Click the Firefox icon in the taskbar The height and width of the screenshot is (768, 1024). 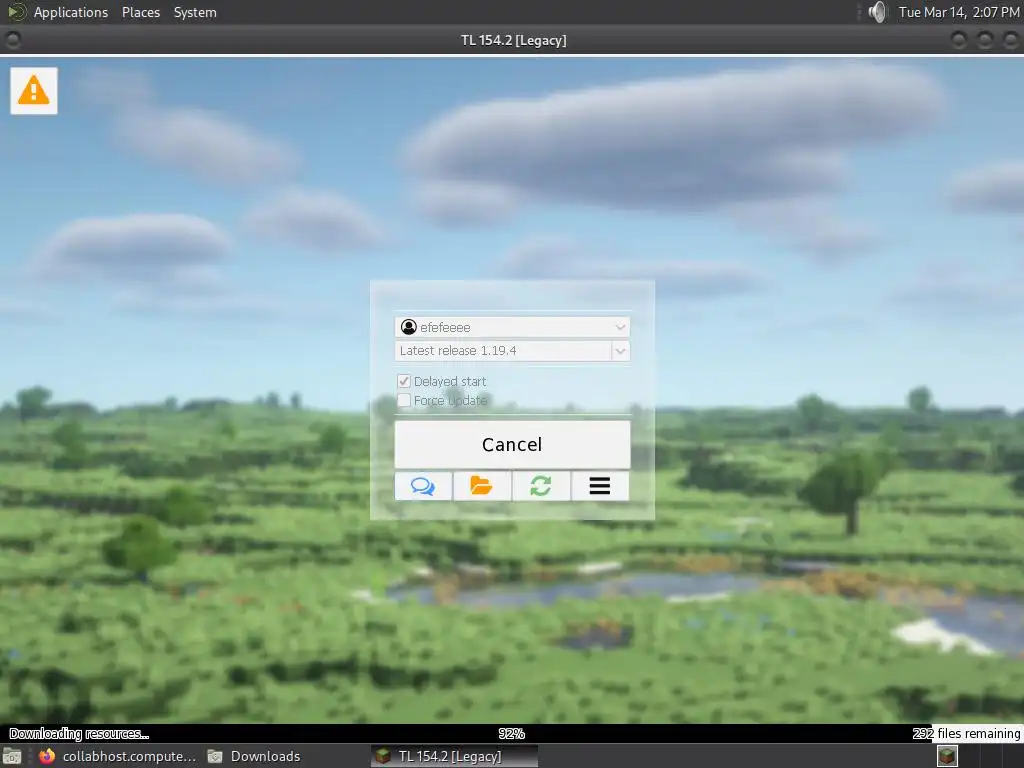pyautogui.click(x=47, y=756)
